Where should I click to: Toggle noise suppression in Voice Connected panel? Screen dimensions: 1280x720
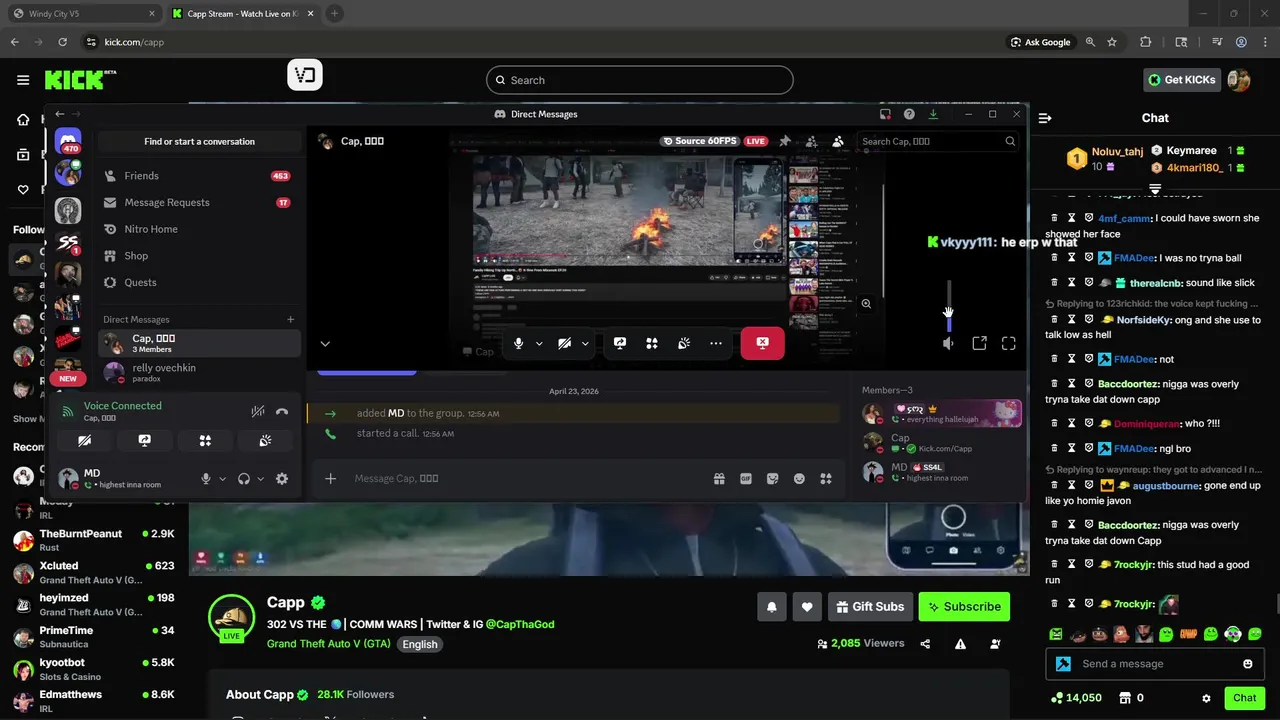click(x=257, y=411)
